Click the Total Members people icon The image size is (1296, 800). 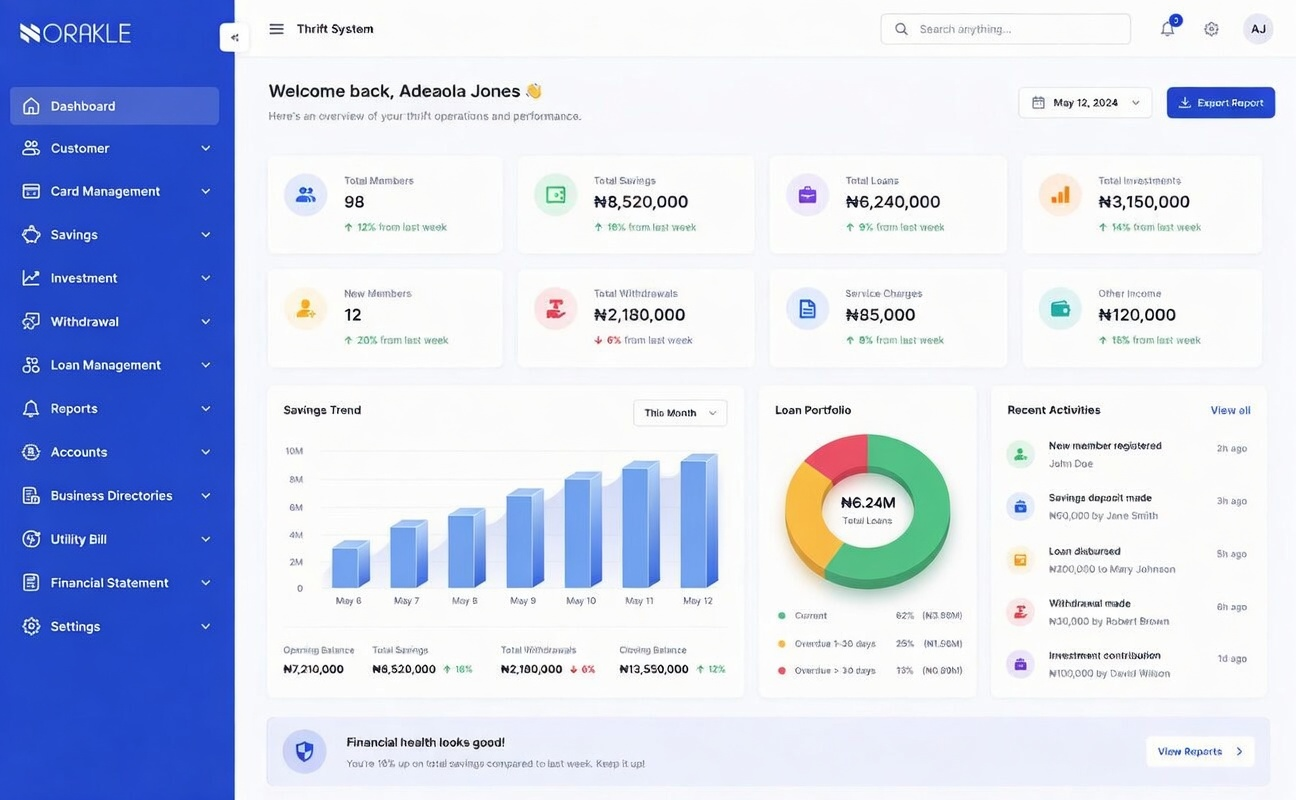click(305, 195)
